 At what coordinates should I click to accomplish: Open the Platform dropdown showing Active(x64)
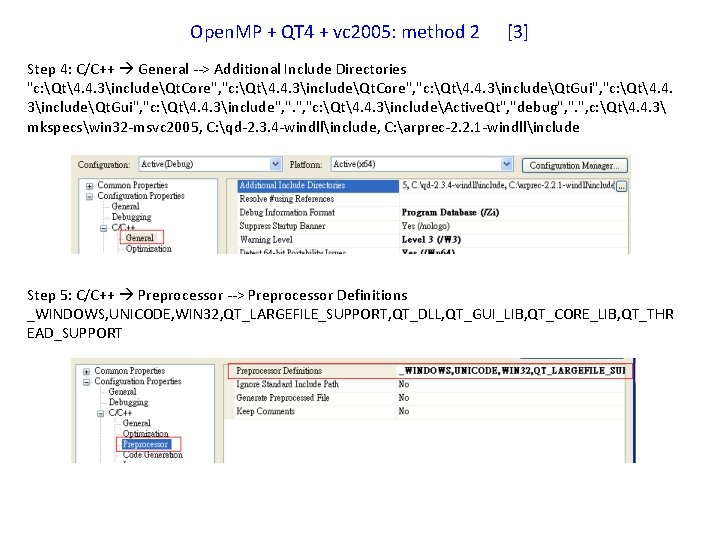tap(421, 164)
